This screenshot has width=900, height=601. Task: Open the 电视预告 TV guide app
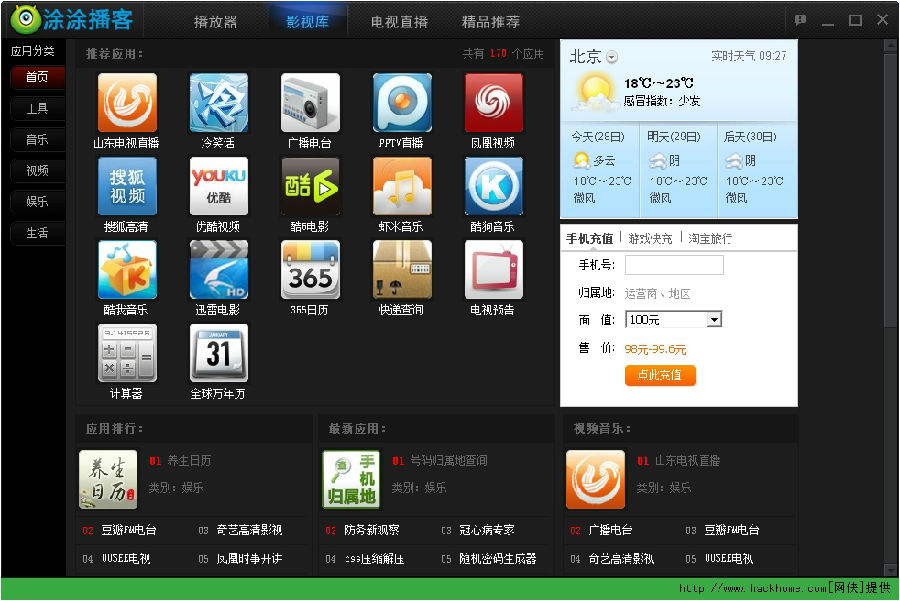pyautogui.click(x=493, y=272)
